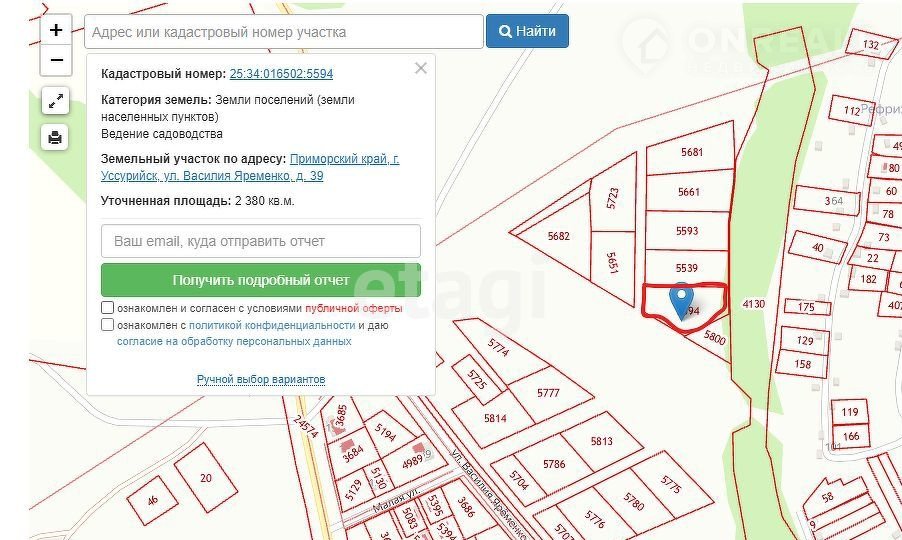Screen dimensions: 902x540
Task: Open cadastral number 25:34:016502:5594 link
Action: (x=281, y=74)
